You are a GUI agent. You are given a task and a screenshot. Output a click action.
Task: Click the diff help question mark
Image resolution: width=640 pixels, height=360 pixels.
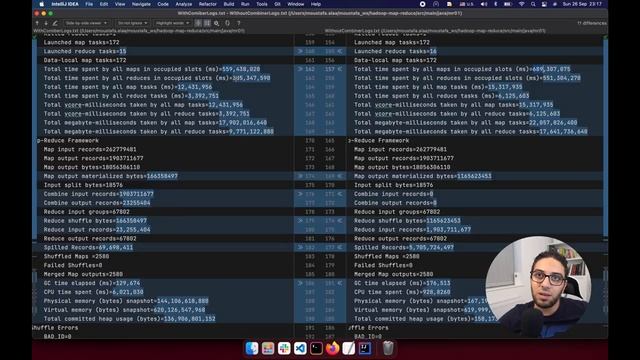[x=239, y=23]
